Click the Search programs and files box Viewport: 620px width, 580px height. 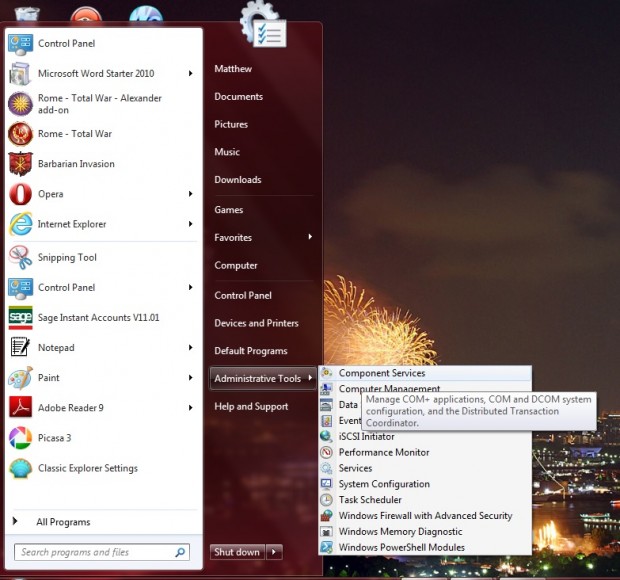tap(102, 552)
